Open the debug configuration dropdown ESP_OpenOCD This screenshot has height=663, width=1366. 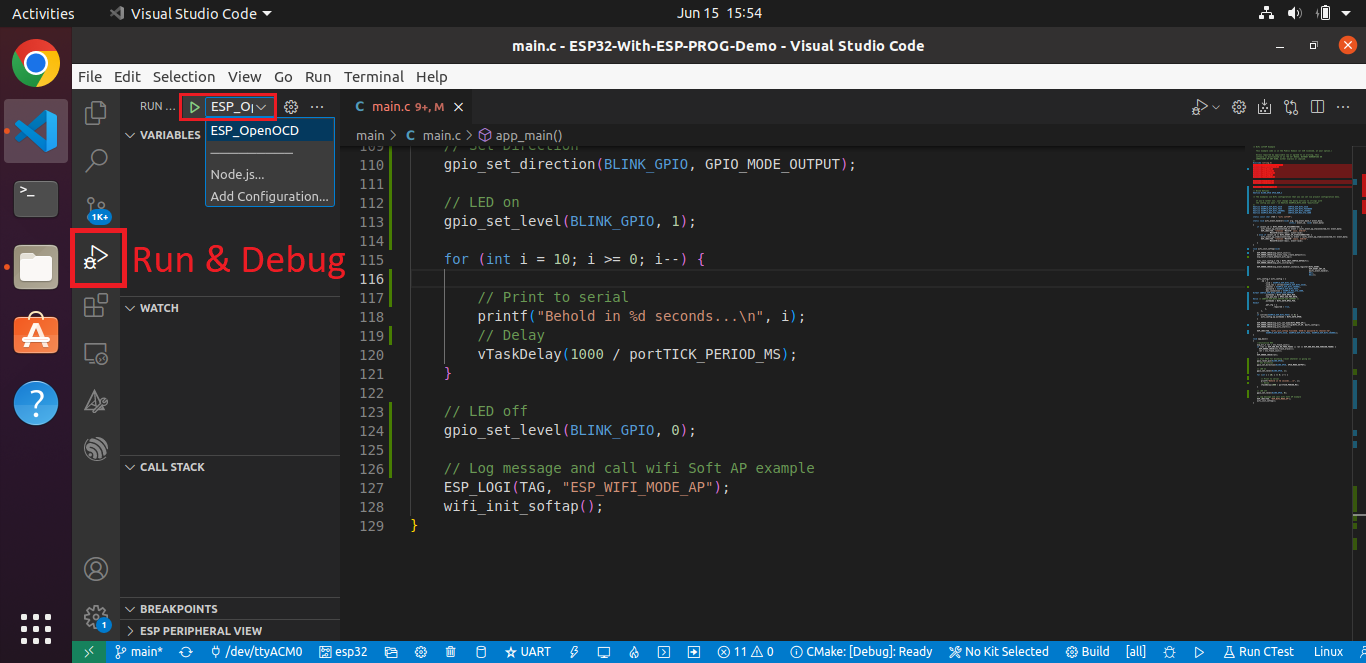click(x=239, y=106)
